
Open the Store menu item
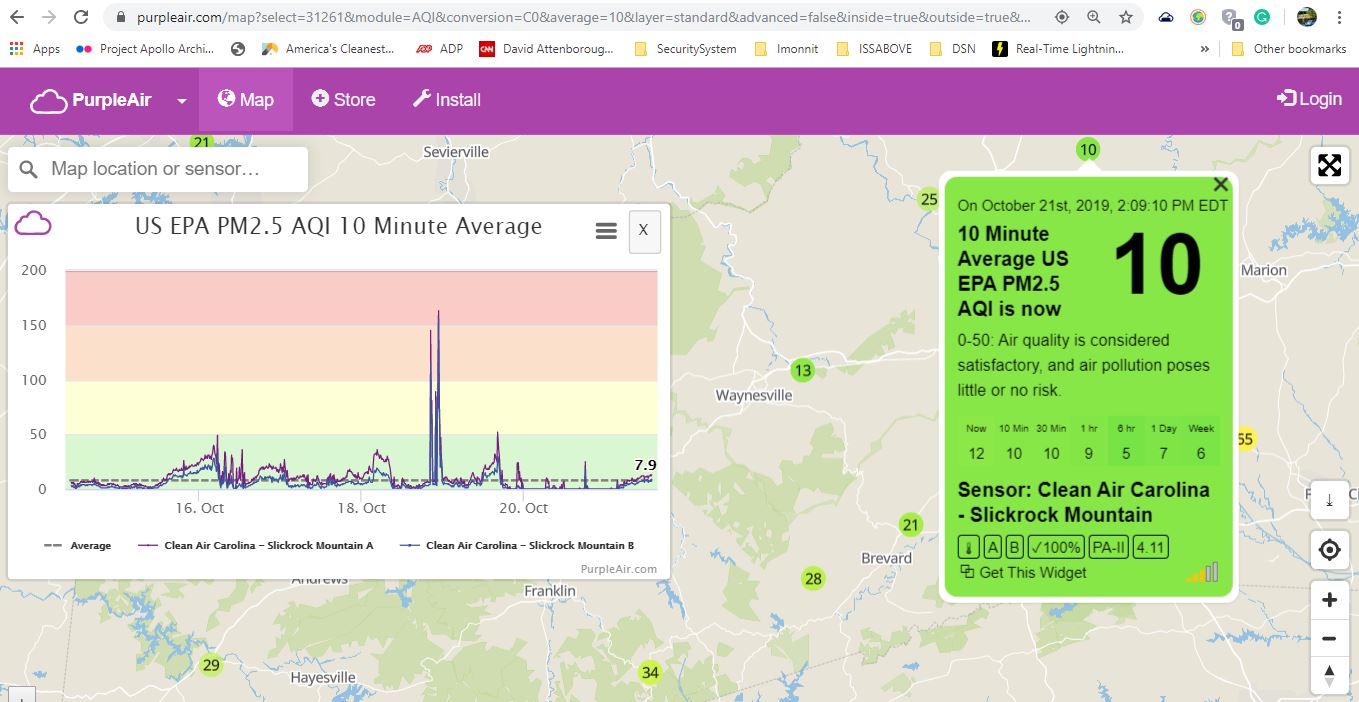pos(343,100)
